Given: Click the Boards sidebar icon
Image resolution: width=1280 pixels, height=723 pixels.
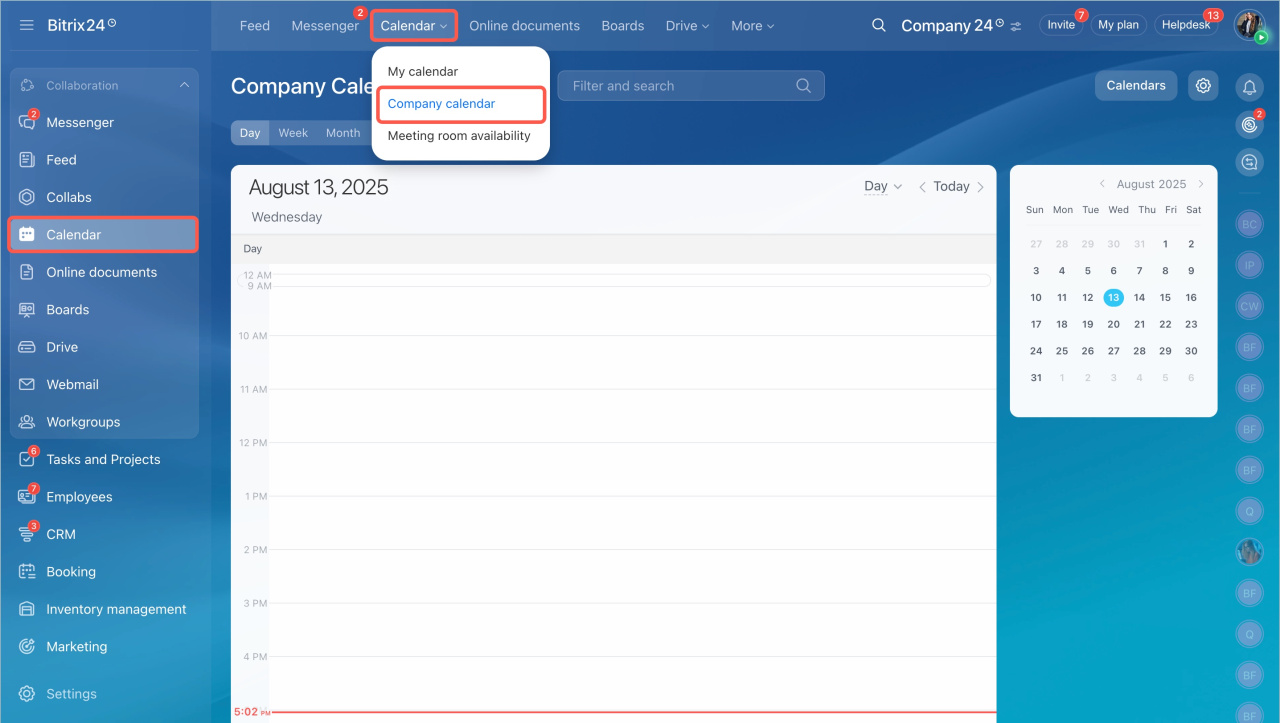Looking at the screenshot, I should click(27, 310).
